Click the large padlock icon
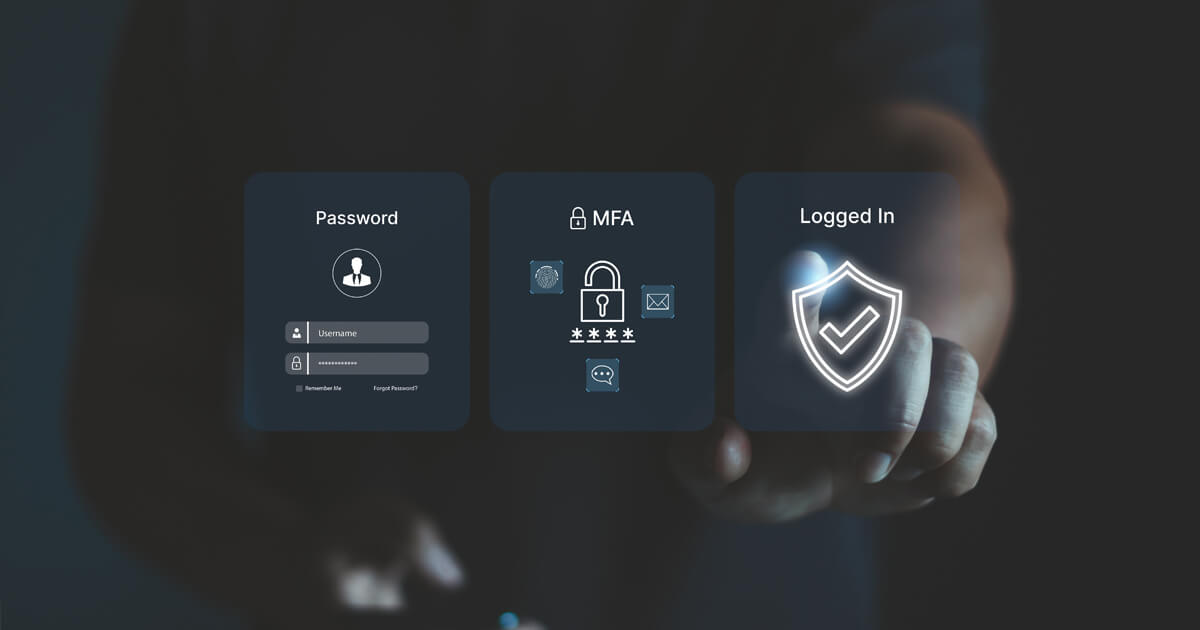The width and height of the screenshot is (1200, 630). click(x=602, y=291)
